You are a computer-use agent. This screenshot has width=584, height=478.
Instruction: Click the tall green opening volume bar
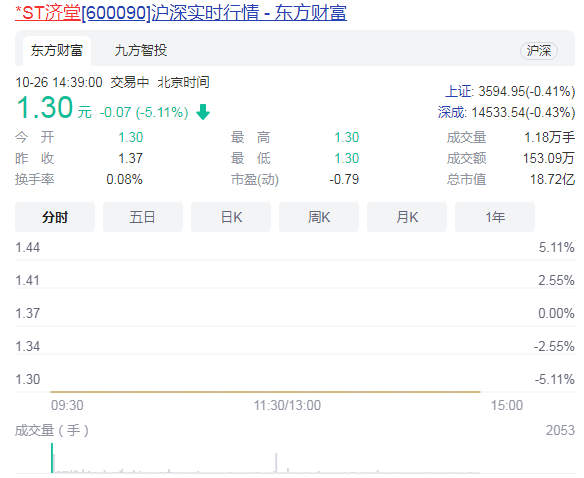coord(52,458)
